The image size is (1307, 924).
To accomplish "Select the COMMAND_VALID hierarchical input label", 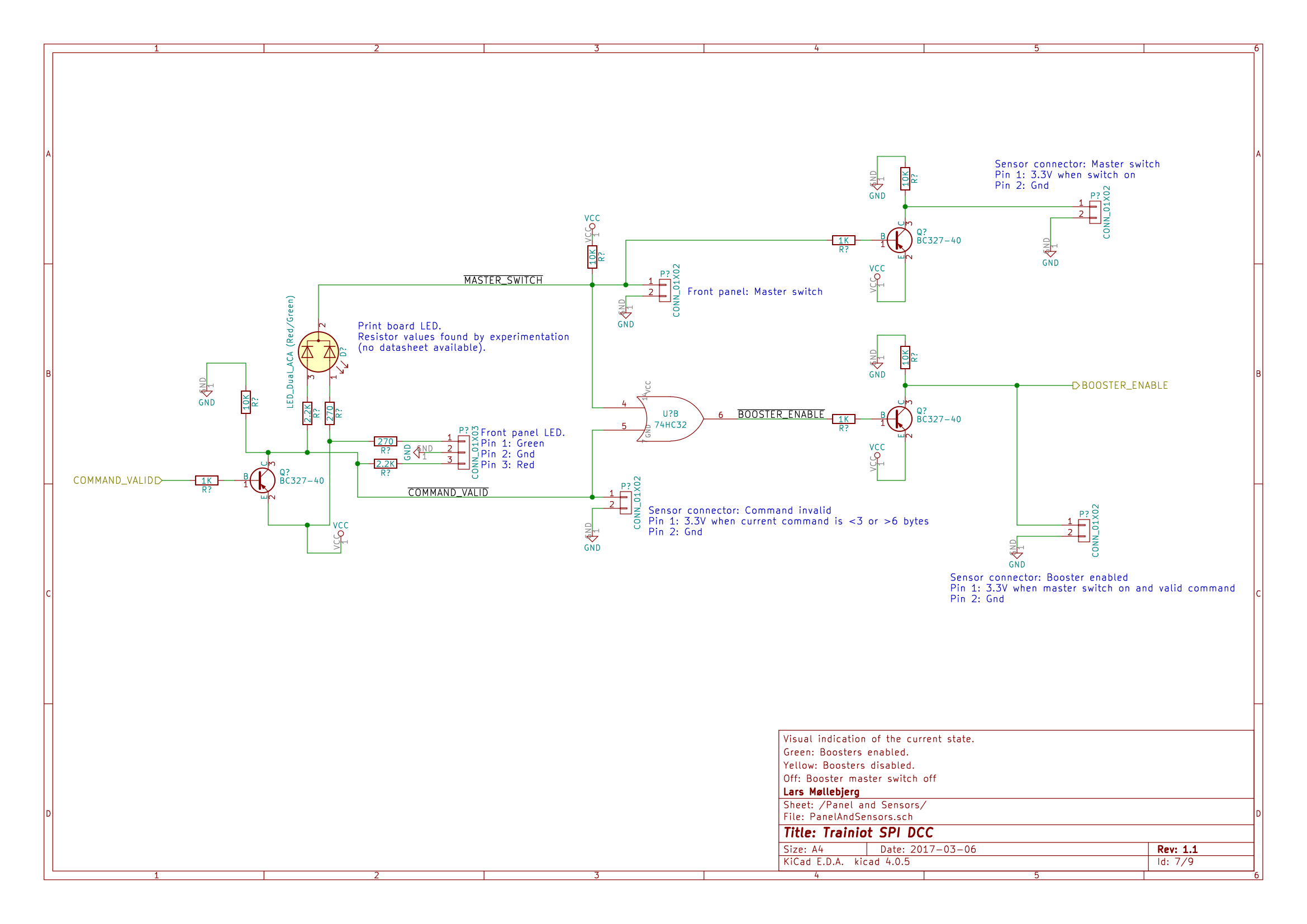I will [118, 481].
